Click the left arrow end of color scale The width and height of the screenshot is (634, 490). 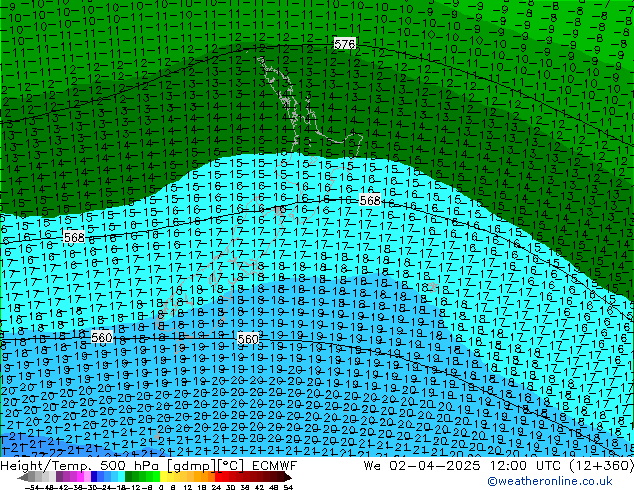tap(22, 477)
